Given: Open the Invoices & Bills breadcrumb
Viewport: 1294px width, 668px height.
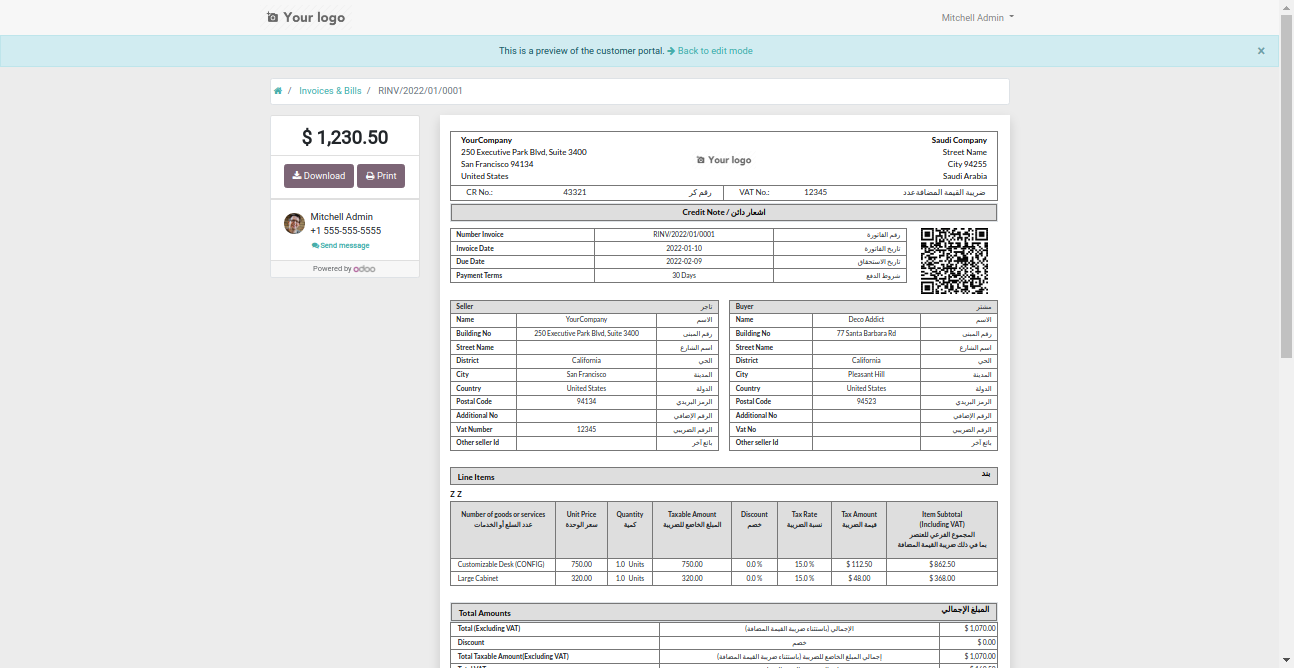Looking at the screenshot, I should 330,91.
